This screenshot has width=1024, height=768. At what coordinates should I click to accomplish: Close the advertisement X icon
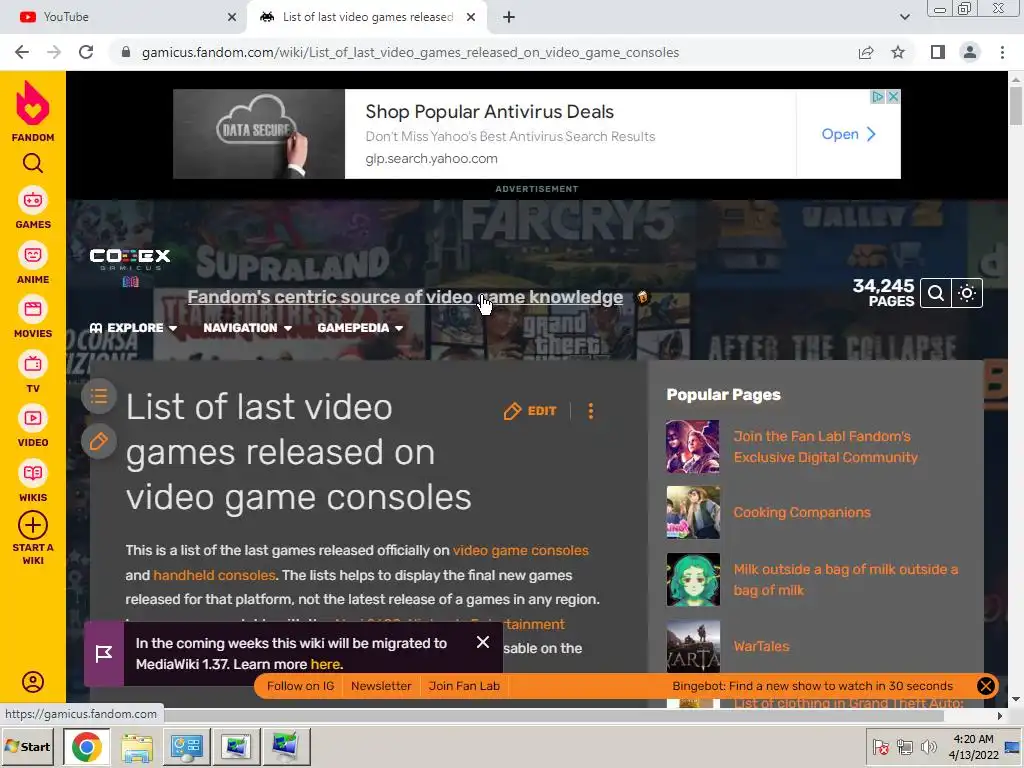(x=893, y=97)
